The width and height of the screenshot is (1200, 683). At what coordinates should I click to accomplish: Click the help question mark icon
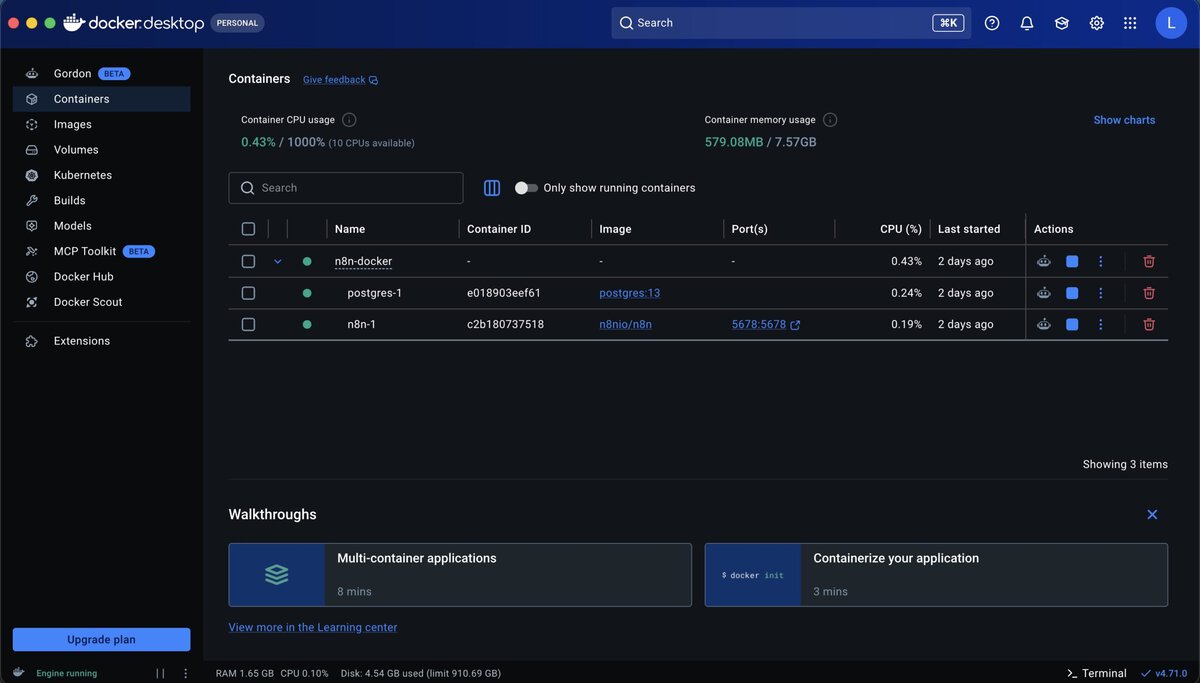coord(992,23)
